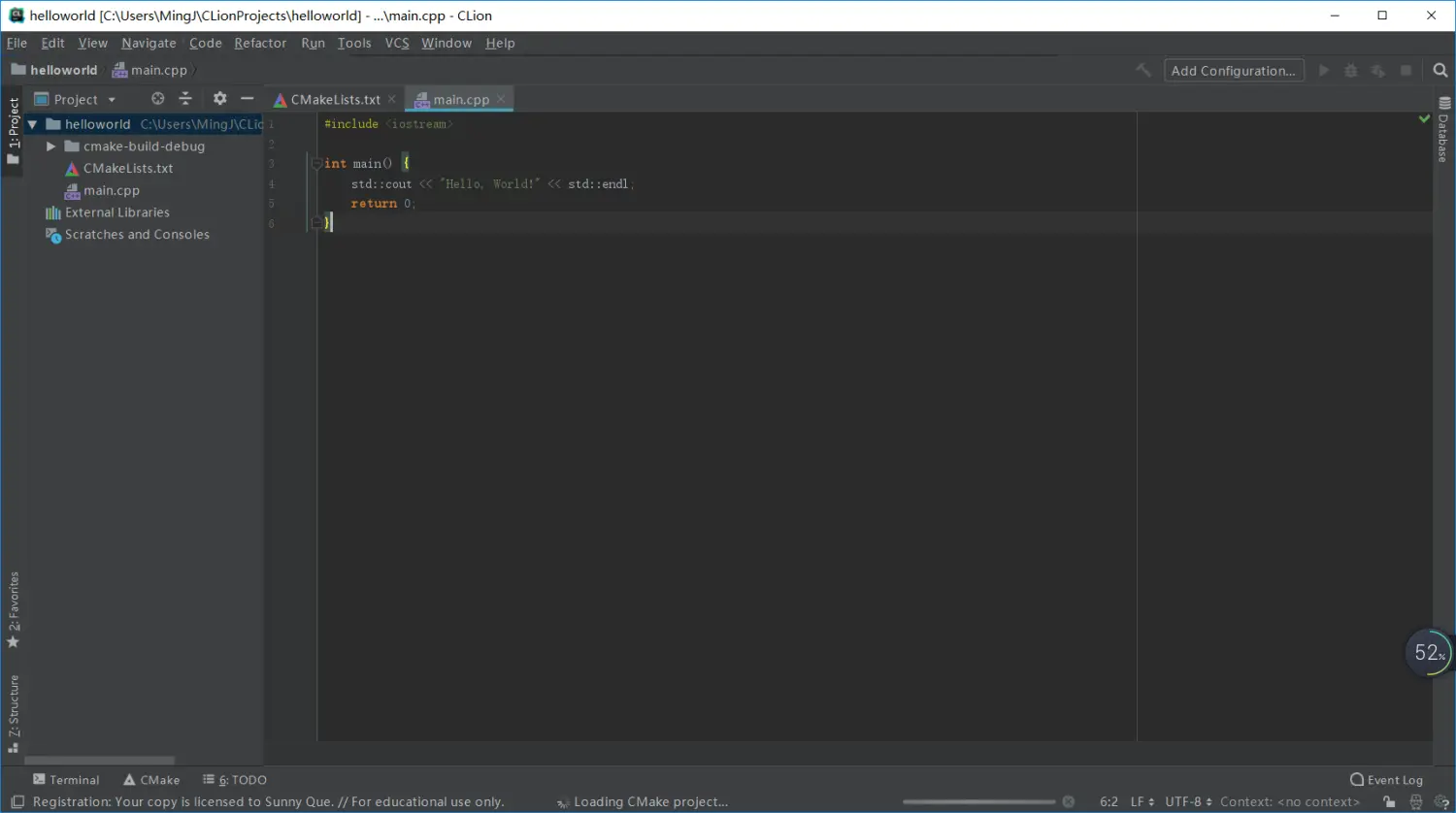Toggle the 7: Structure tool window tab
Image resolution: width=1456 pixels, height=813 pixels.
point(13,713)
